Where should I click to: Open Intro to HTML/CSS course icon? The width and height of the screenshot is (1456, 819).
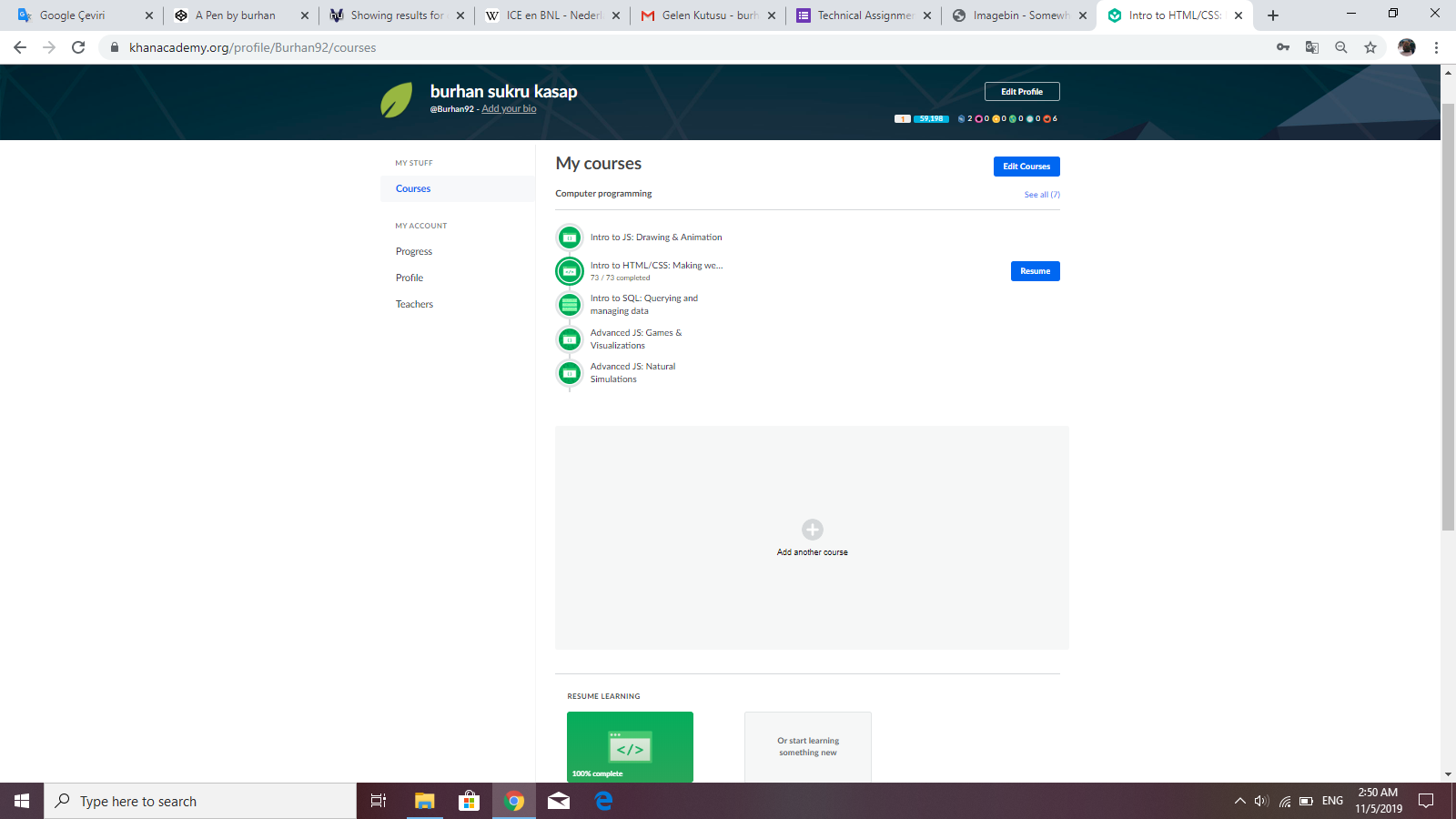pyautogui.click(x=570, y=271)
